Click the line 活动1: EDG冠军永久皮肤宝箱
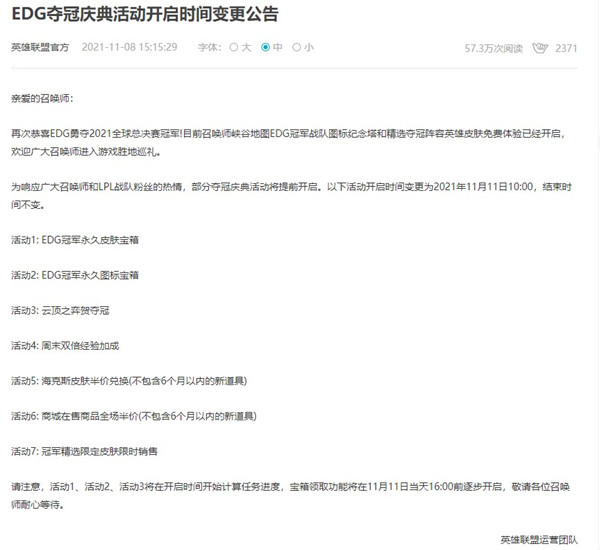 point(75,240)
